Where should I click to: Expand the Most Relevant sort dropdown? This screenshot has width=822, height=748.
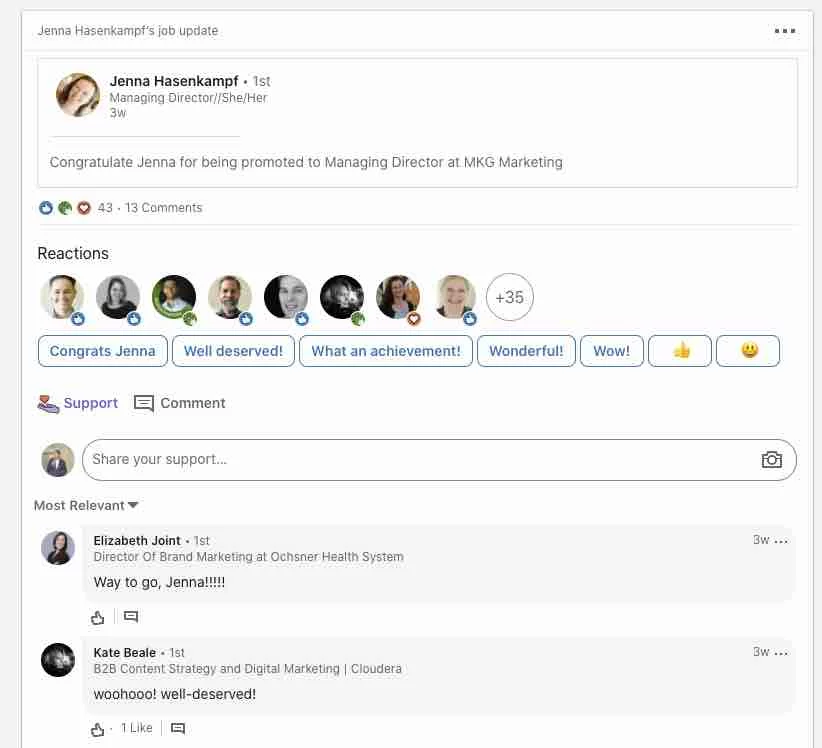pyautogui.click(x=86, y=506)
